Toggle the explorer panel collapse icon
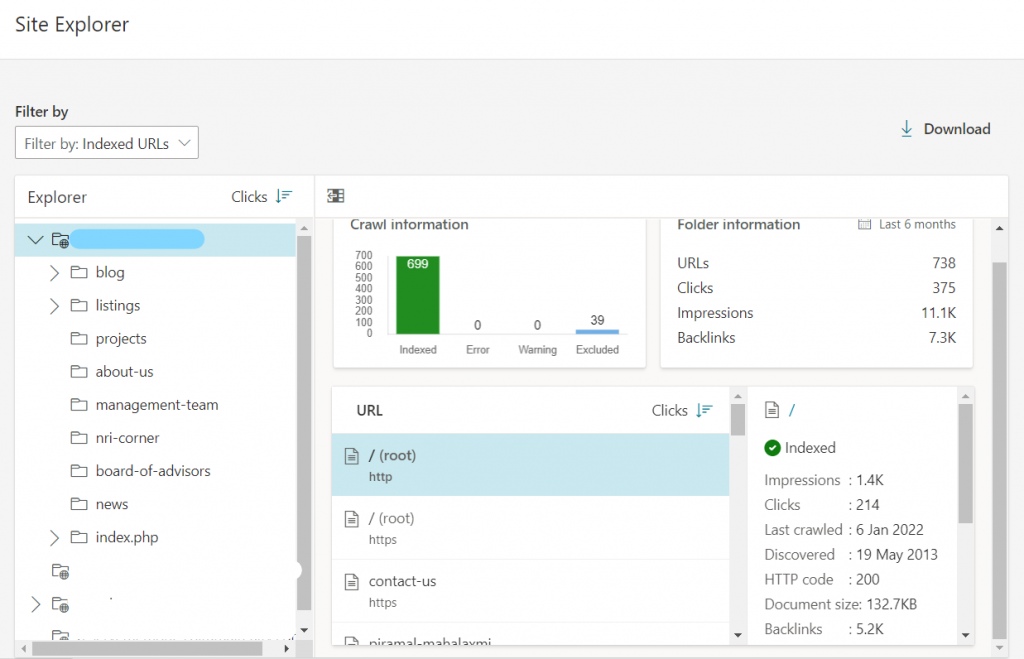1024x659 pixels. (336, 196)
